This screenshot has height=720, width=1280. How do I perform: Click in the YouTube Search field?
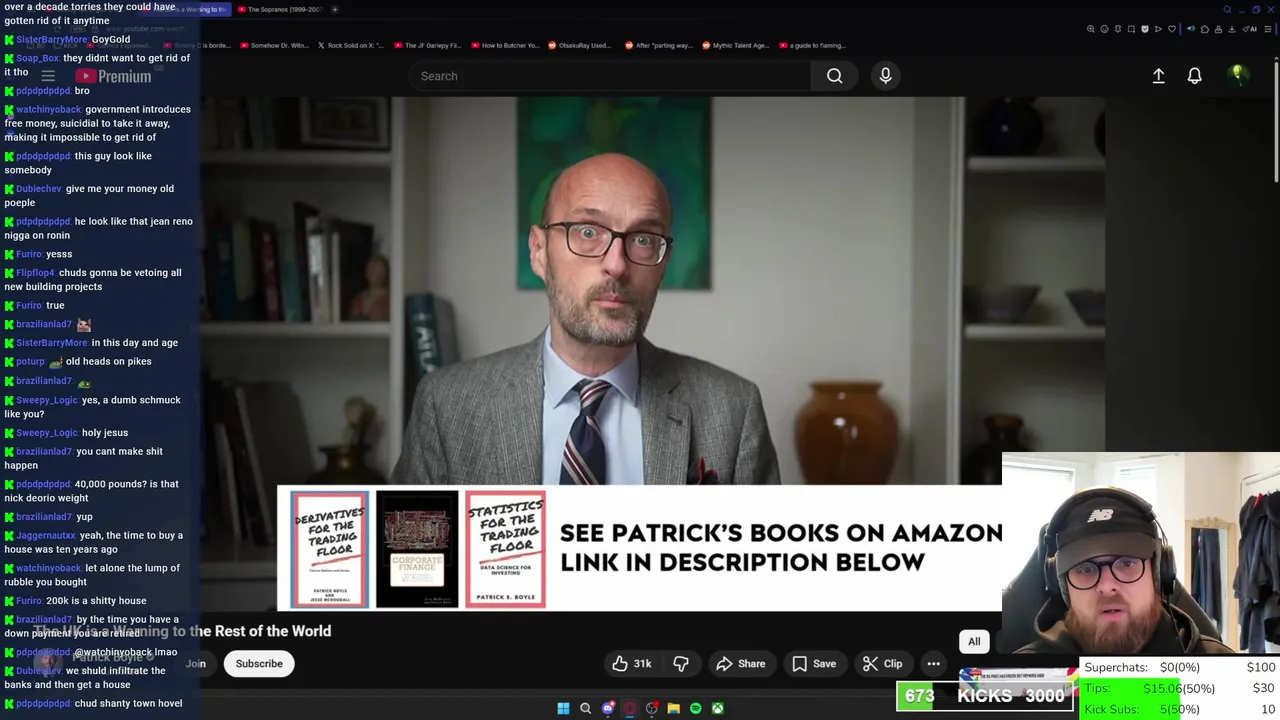point(610,76)
